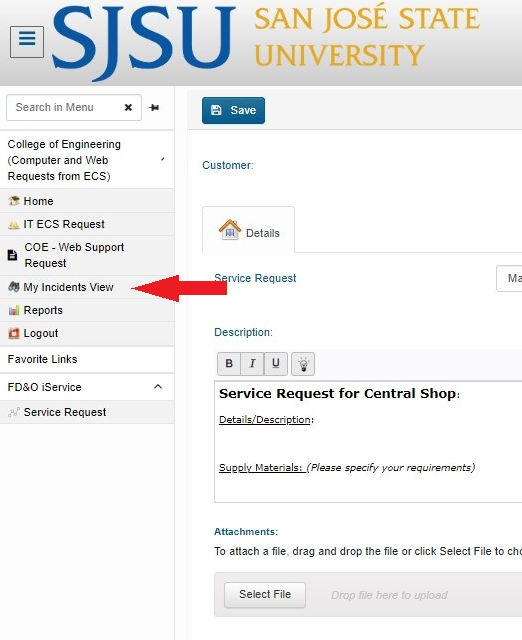This screenshot has height=640, width=522.
Task: Collapse the FD&O iService section
Action: pyautogui.click(x=158, y=387)
